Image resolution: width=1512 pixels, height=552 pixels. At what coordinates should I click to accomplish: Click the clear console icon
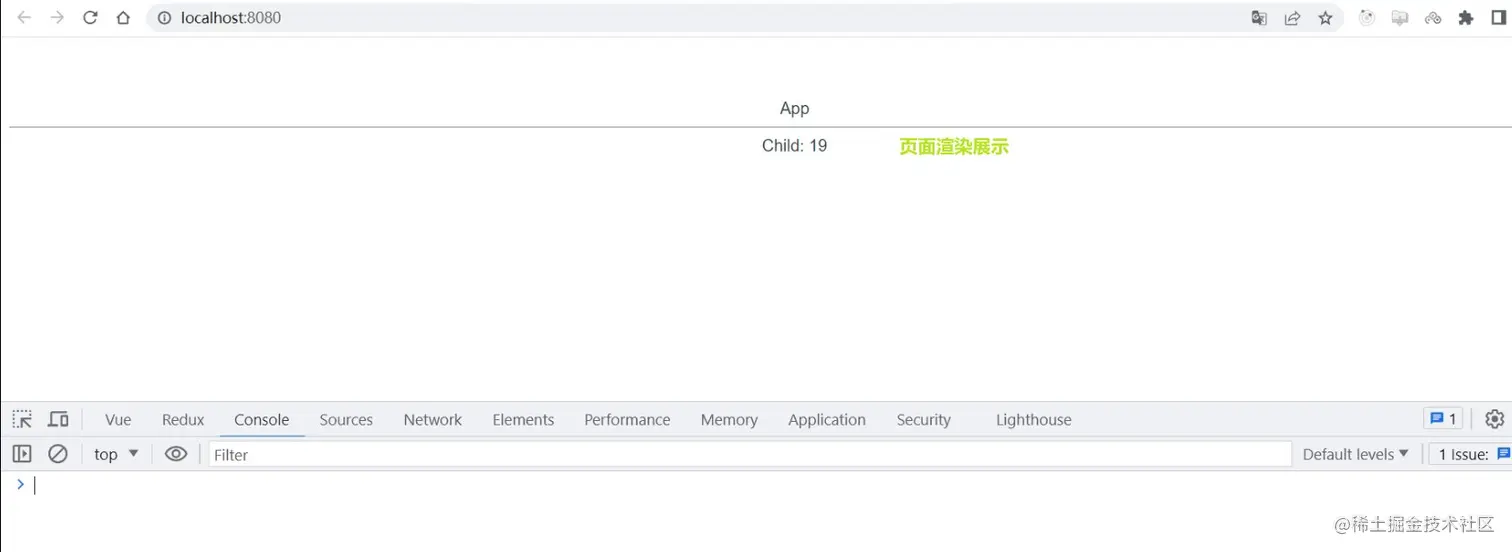coord(58,454)
